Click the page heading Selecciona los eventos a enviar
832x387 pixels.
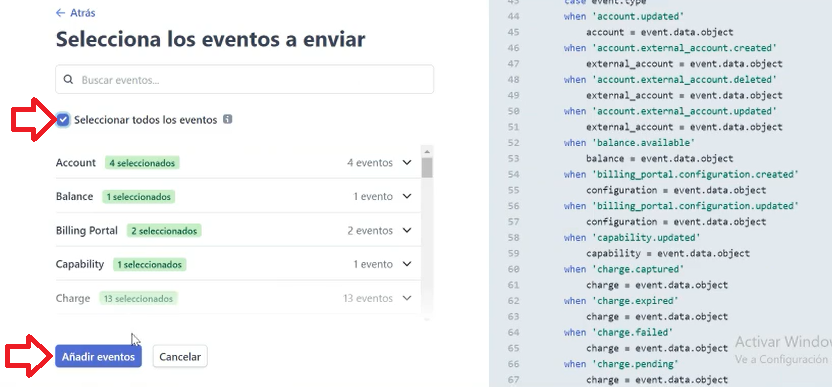pos(211,40)
